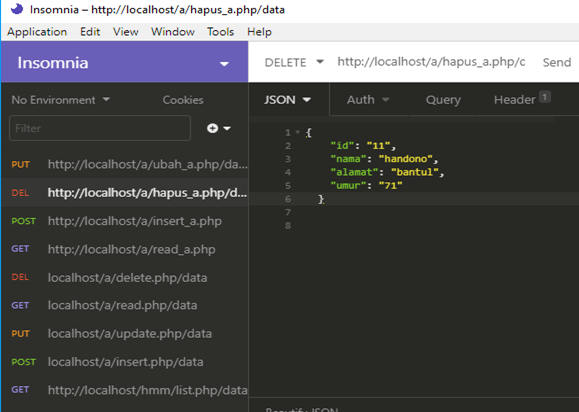This screenshot has height=412, width=579.
Task: Click the "nama": "handono" line
Action: (384, 159)
